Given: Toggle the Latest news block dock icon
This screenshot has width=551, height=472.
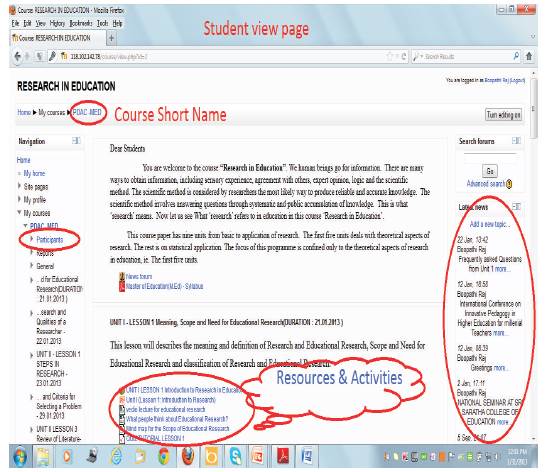Looking at the screenshot, I should point(516,206).
